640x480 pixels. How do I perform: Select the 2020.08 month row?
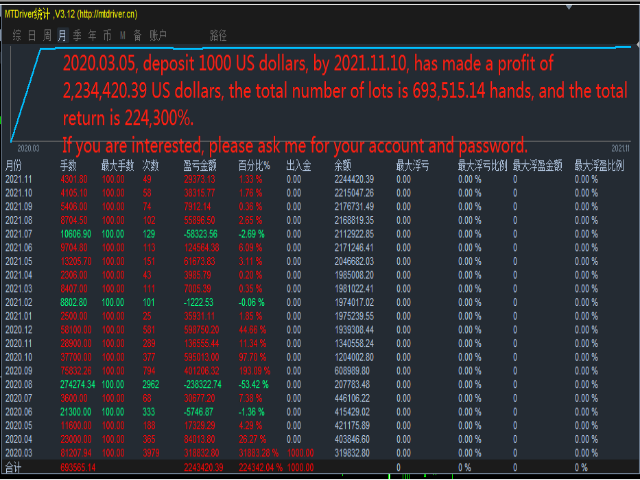tap(320, 384)
